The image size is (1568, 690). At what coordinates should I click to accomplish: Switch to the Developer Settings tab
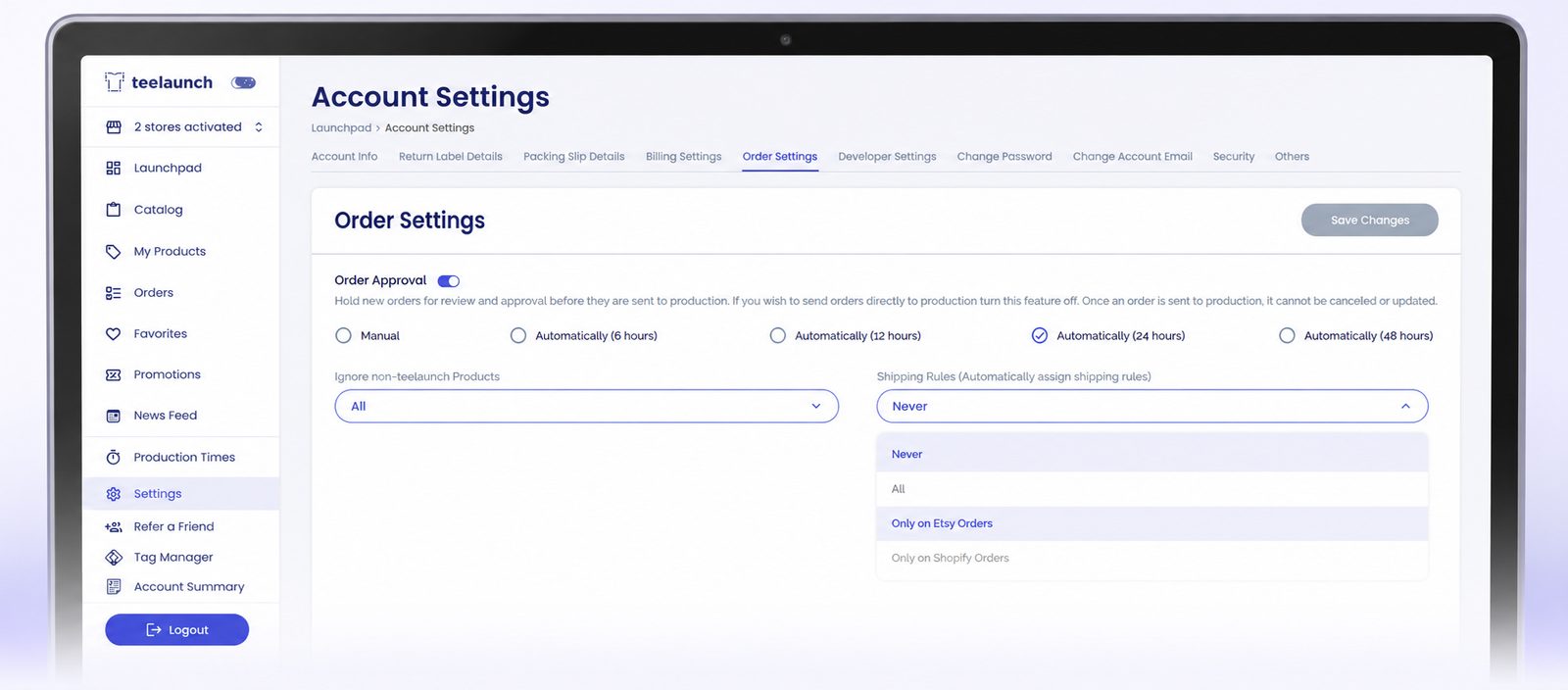click(x=887, y=157)
